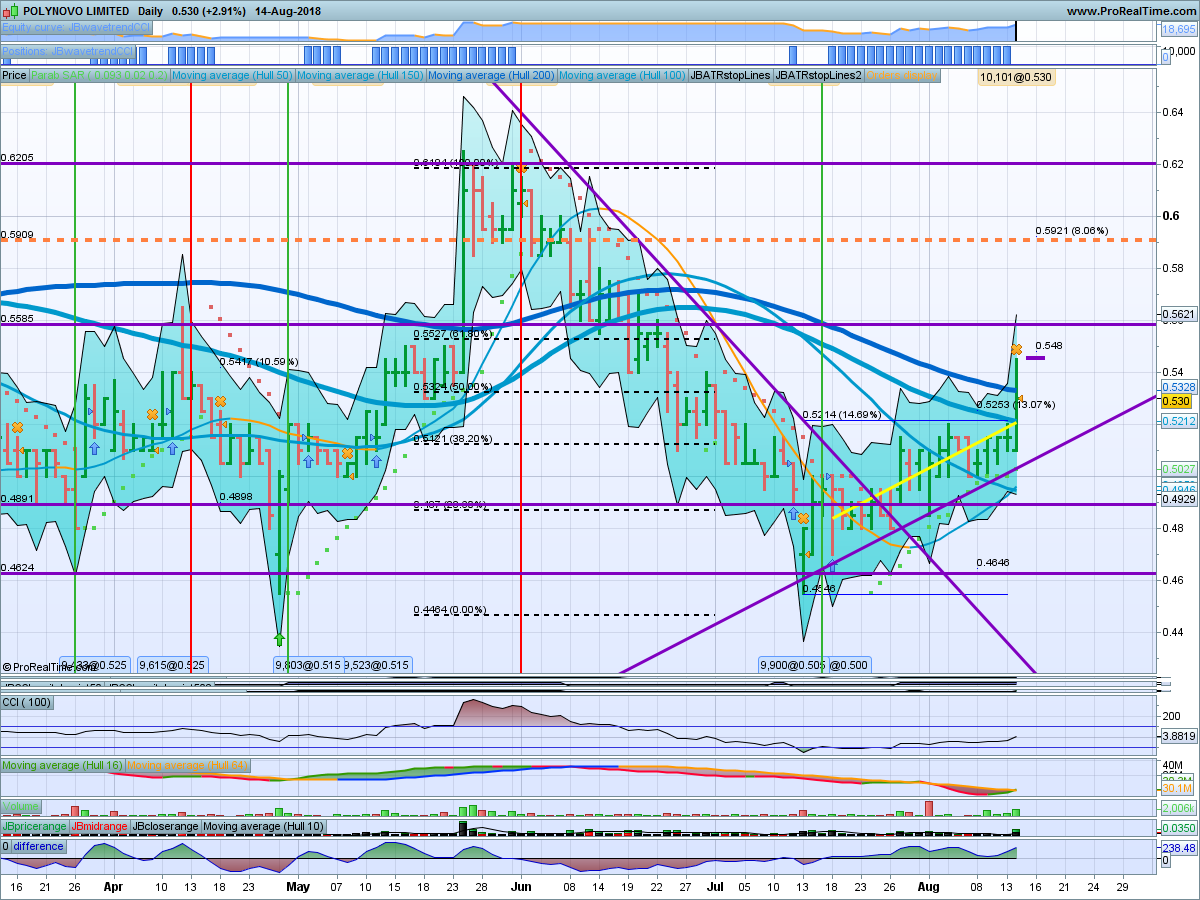Screen dimensions: 1200x900
Task: Click the 0.5328 price axis tag
Action: coord(1180,386)
